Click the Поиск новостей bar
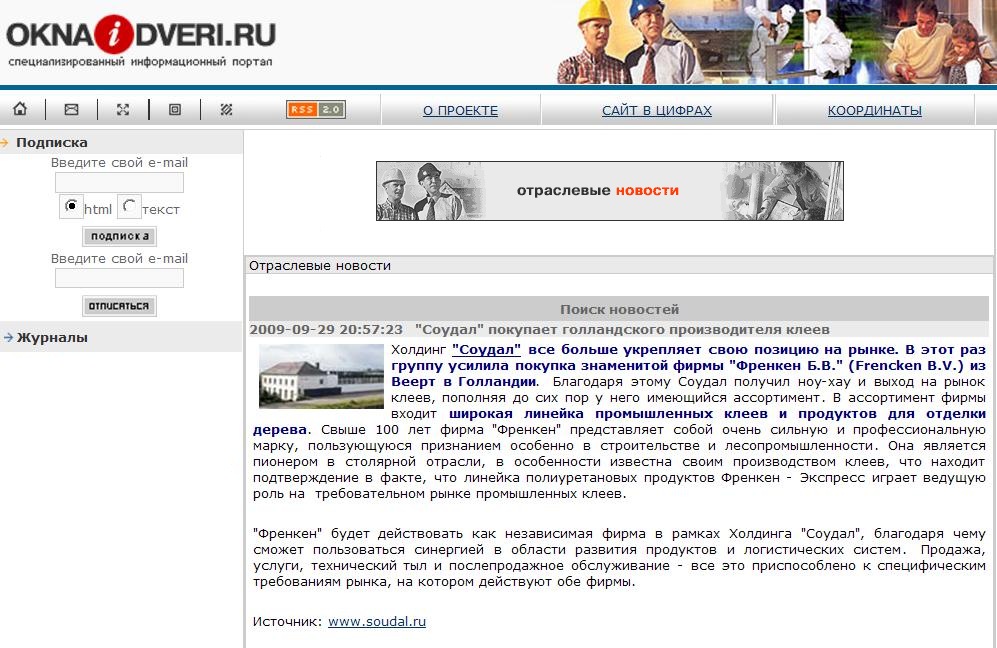The height and width of the screenshot is (648, 997). pyautogui.click(x=620, y=309)
